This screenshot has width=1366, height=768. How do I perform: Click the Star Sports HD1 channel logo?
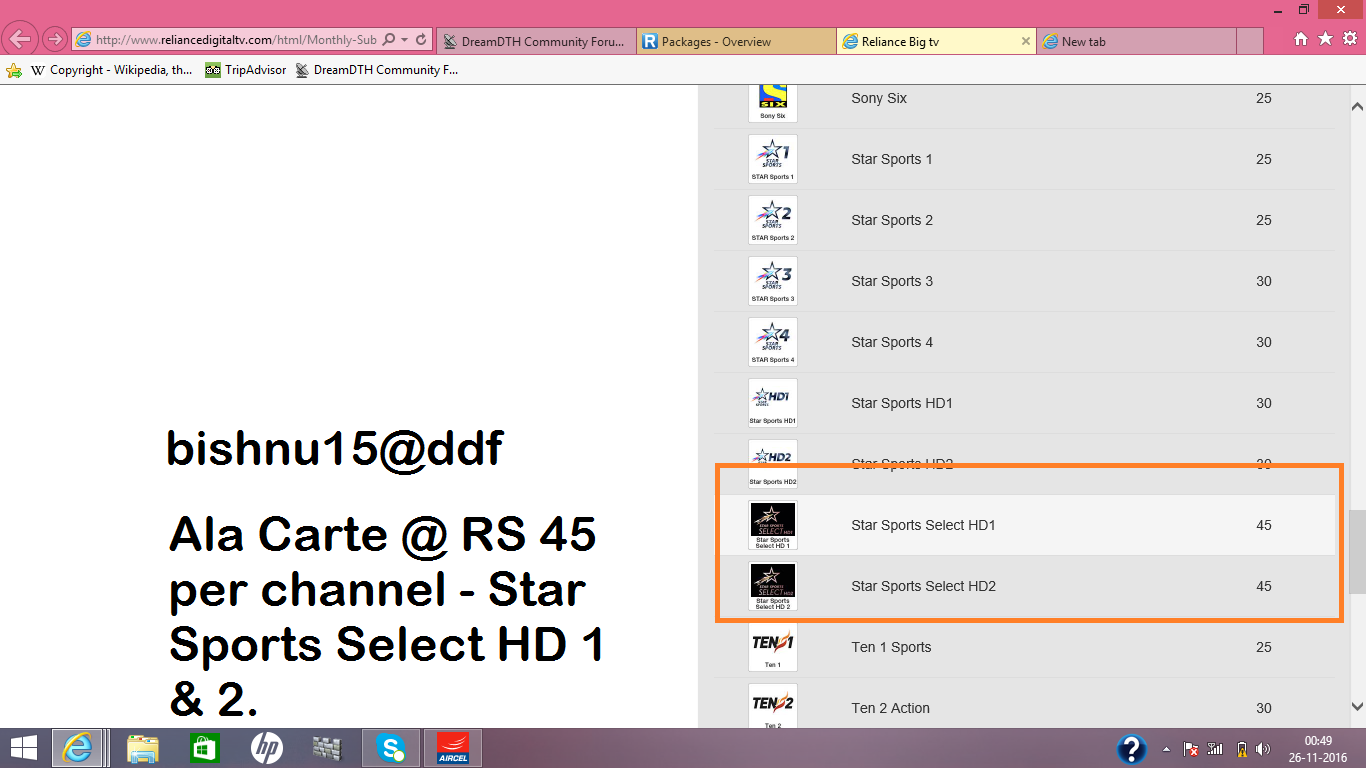coord(773,403)
